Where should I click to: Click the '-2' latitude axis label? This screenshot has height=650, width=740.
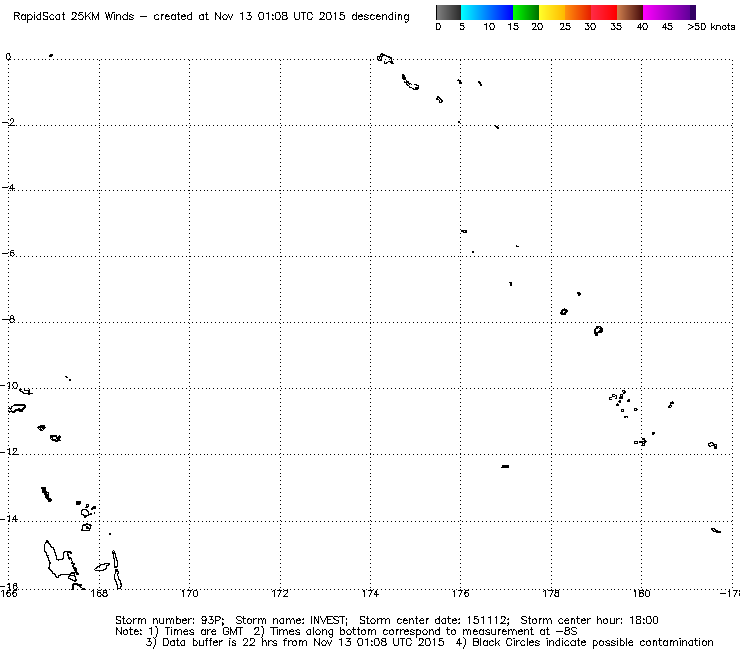click(x=8, y=122)
